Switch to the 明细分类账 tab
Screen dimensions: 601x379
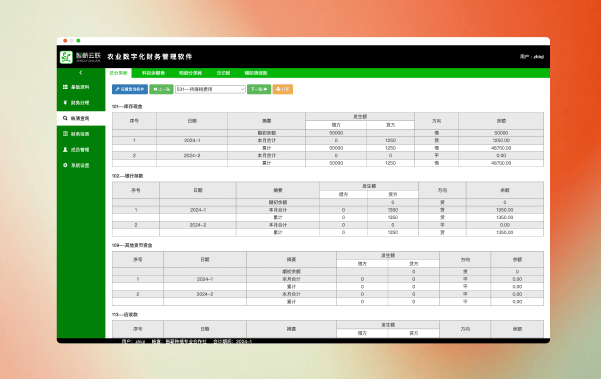(x=190, y=73)
